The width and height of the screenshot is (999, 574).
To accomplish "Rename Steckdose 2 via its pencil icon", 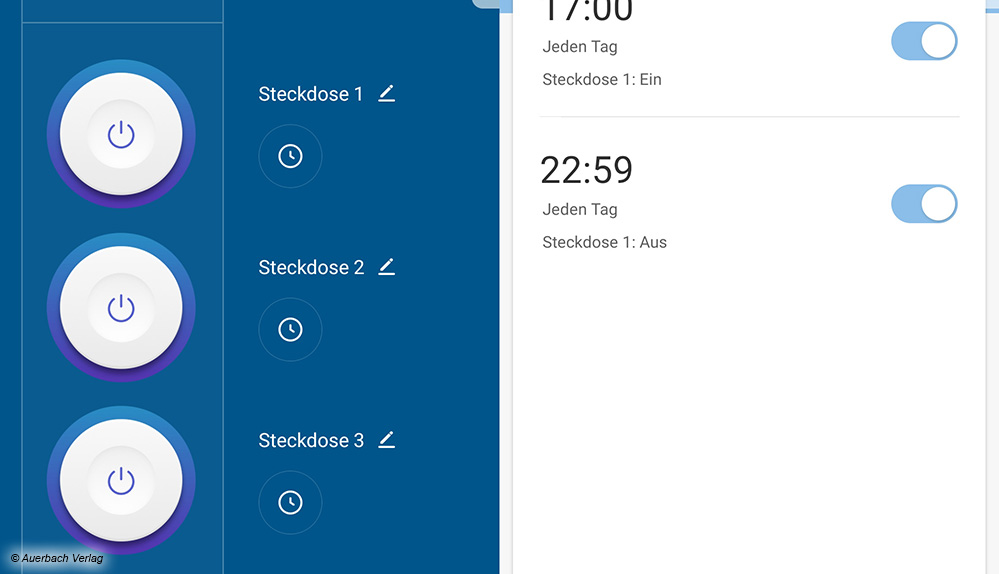I will [x=387, y=267].
